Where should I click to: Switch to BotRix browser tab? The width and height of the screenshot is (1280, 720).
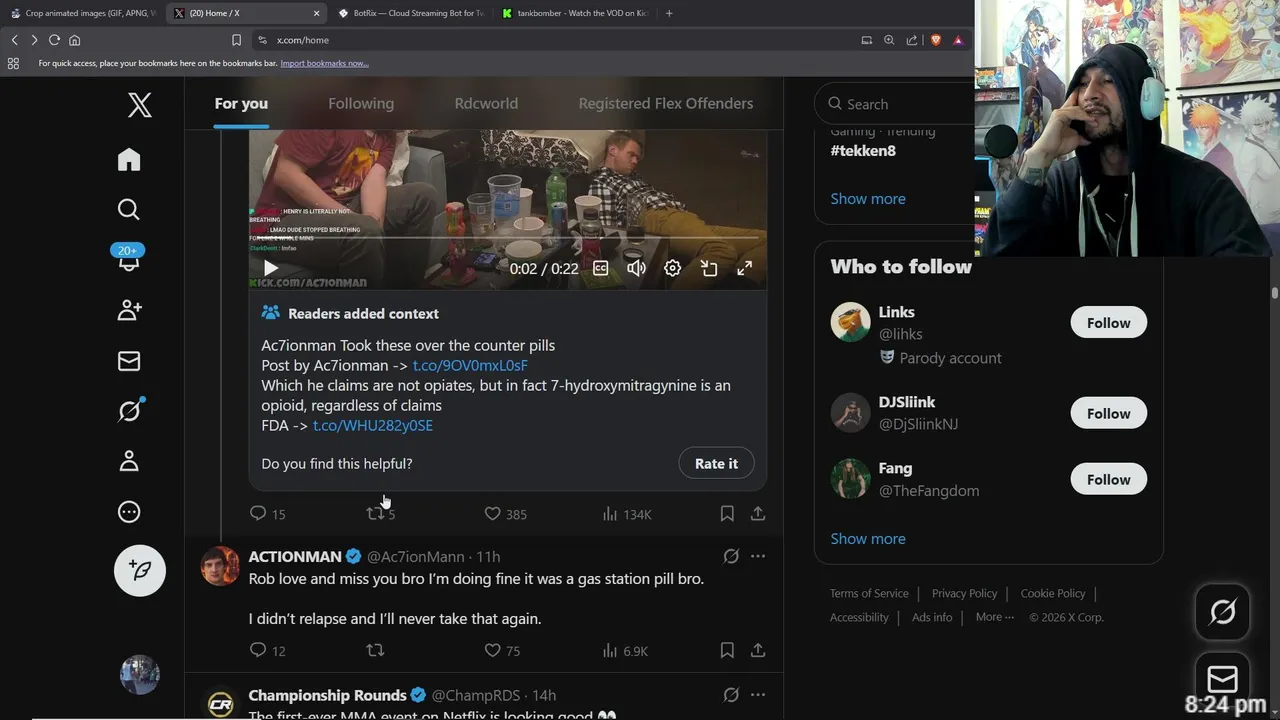pyautogui.click(x=411, y=13)
